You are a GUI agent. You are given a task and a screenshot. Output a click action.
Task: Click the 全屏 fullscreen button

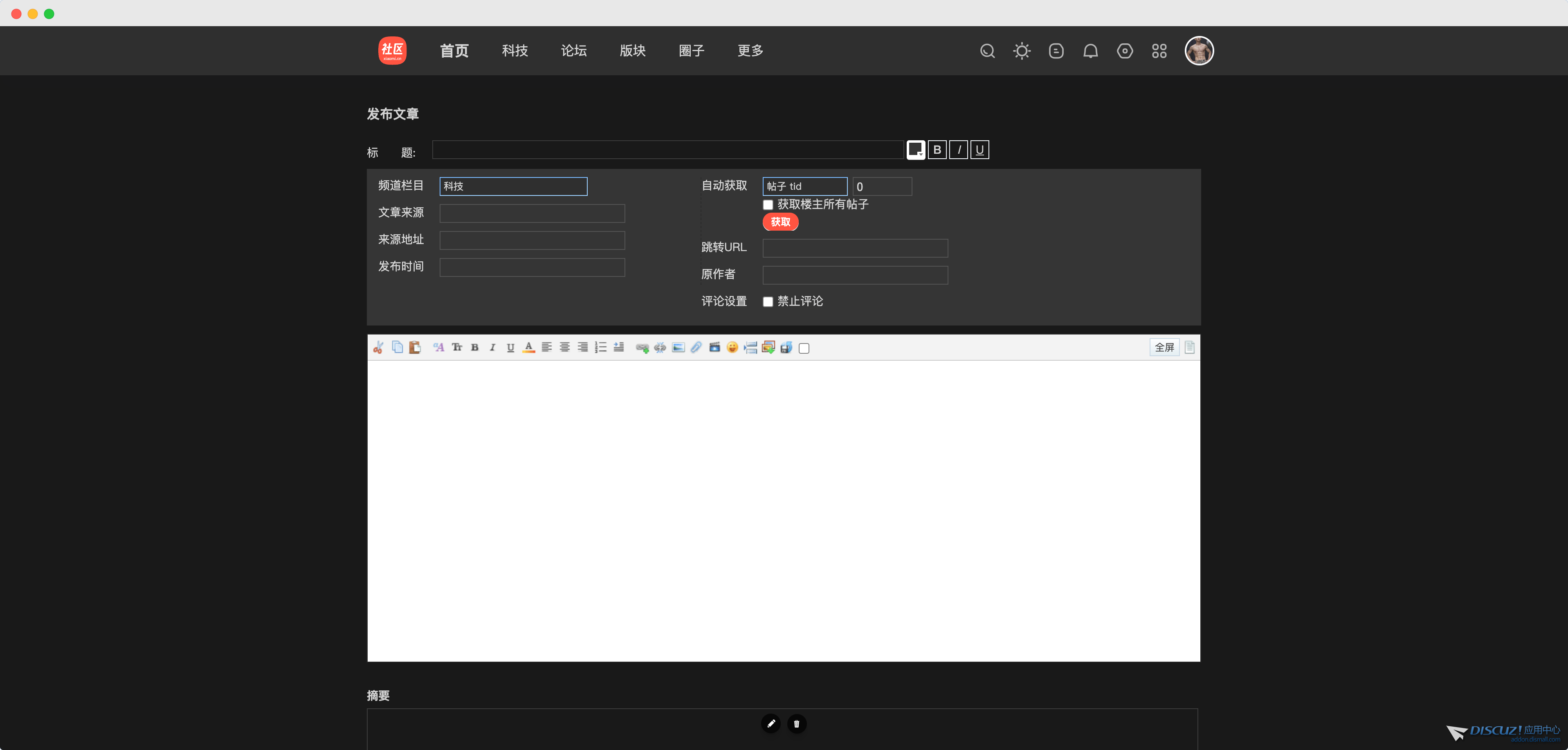pyautogui.click(x=1164, y=348)
